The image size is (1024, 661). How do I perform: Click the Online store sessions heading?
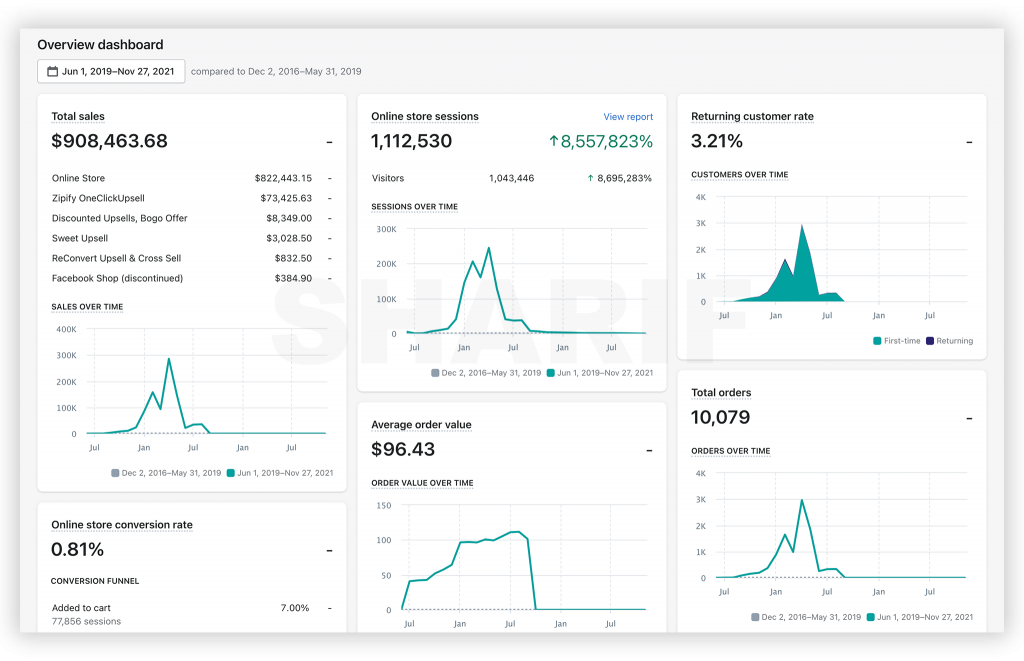click(x=424, y=116)
